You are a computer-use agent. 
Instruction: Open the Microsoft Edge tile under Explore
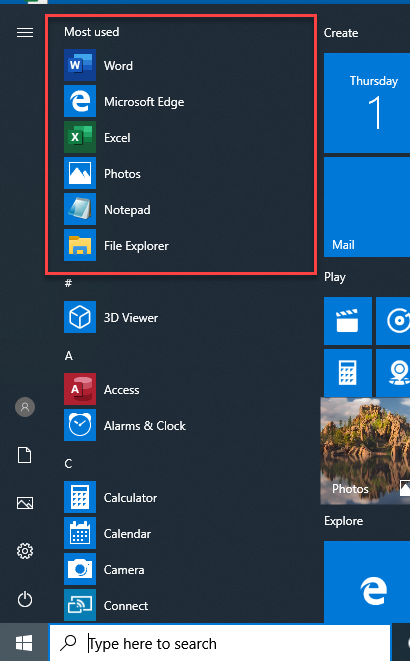[367, 582]
